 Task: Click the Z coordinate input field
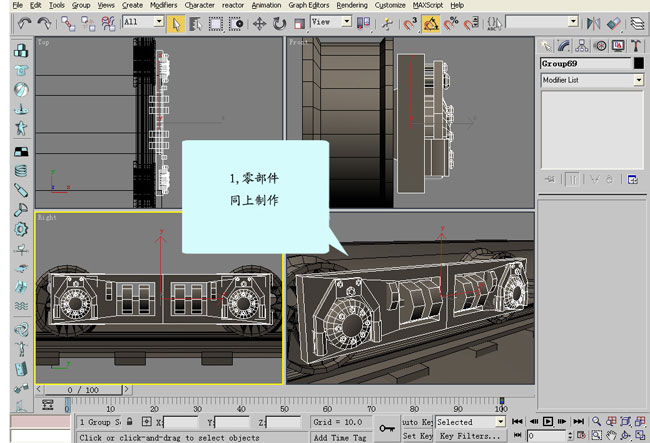[x=284, y=422]
